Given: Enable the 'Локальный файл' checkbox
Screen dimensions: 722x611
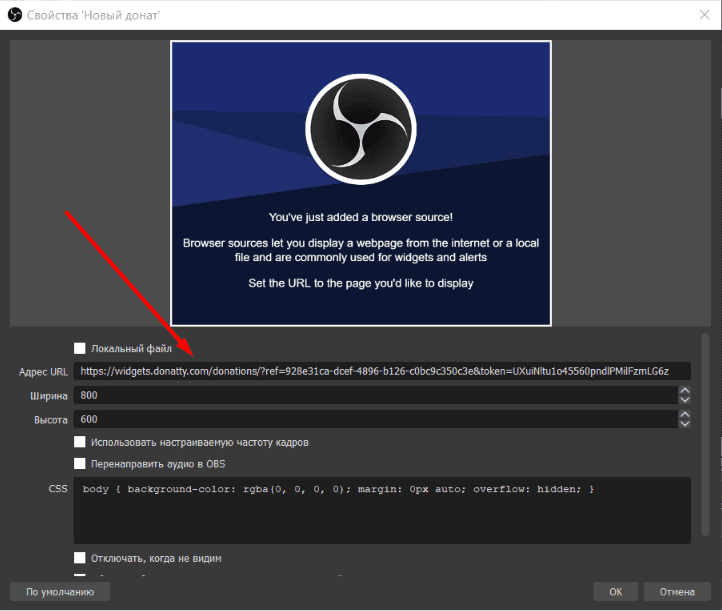Looking at the screenshot, I should 80,348.
